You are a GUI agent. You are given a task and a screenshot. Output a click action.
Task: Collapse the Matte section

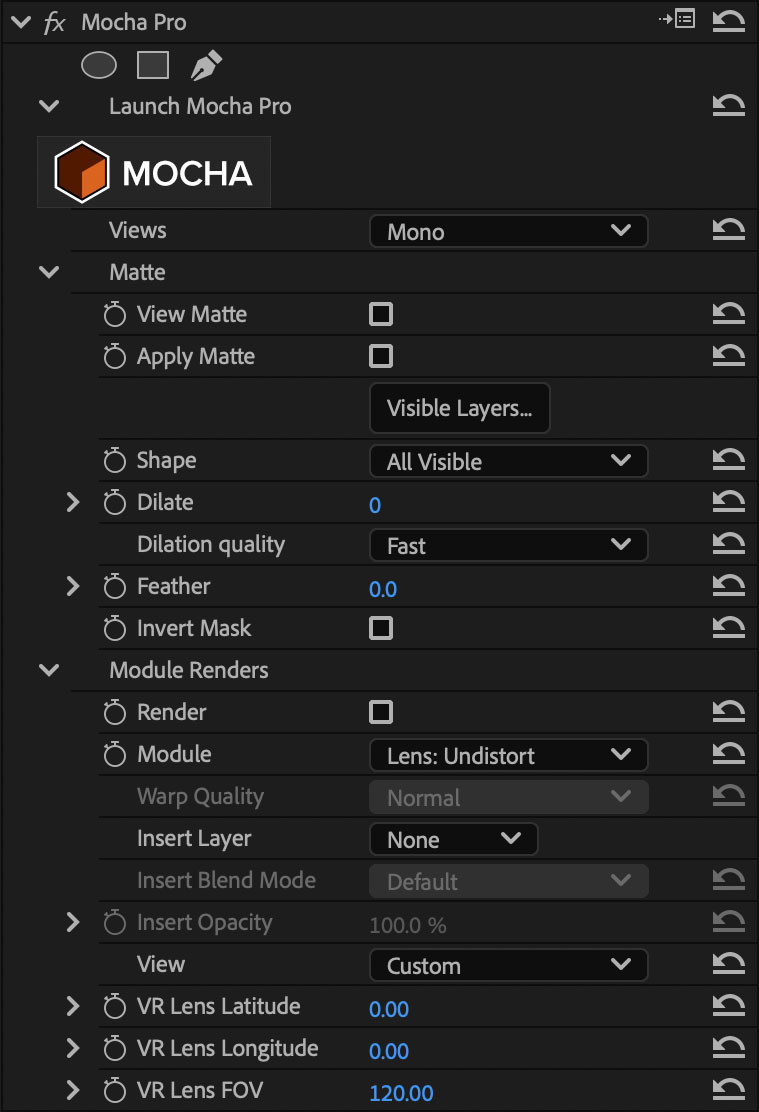(48, 273)
